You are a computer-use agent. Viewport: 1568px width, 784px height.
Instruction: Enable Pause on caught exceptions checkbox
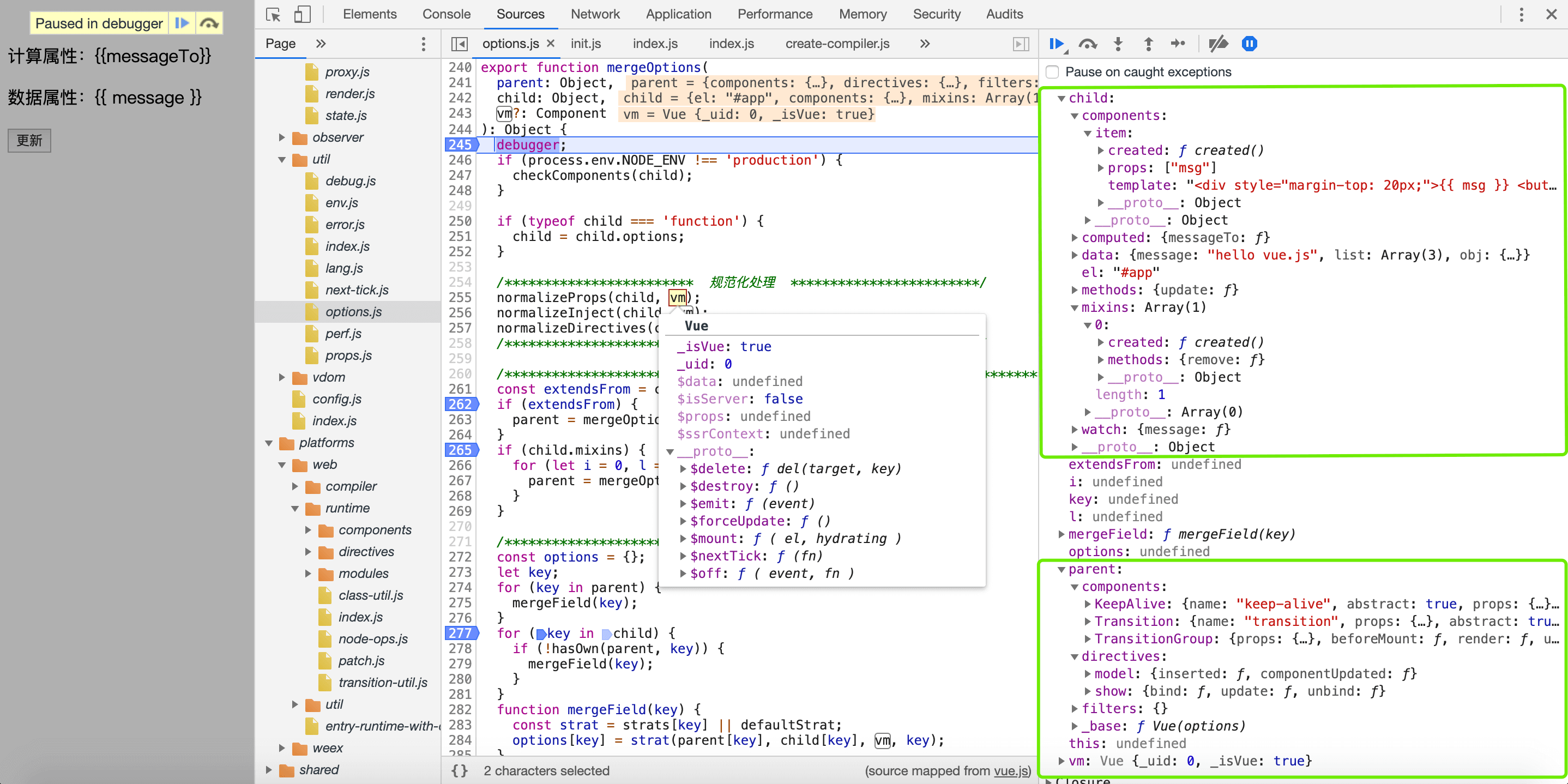coord(1052,72)
